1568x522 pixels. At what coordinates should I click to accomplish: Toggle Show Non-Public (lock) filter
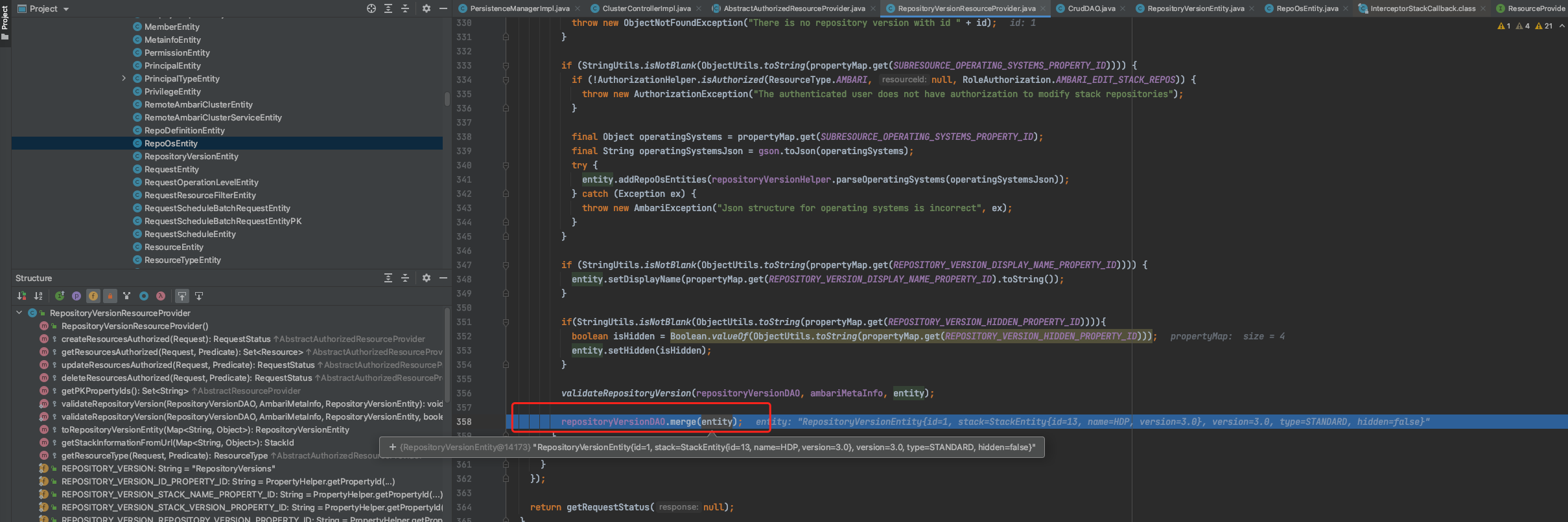pos(110,296)
